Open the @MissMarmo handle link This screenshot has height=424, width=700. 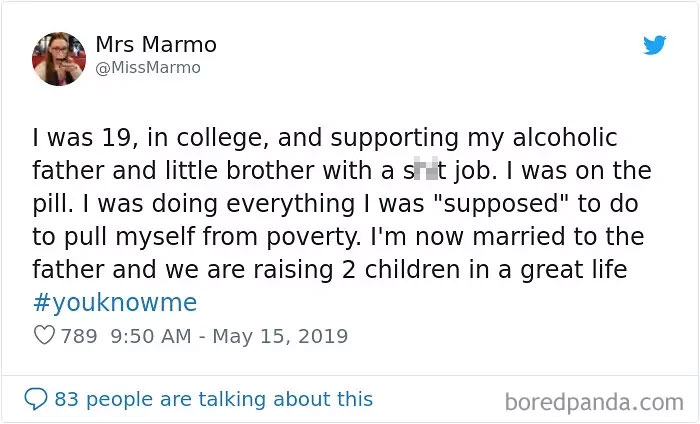tap(148, 68)
